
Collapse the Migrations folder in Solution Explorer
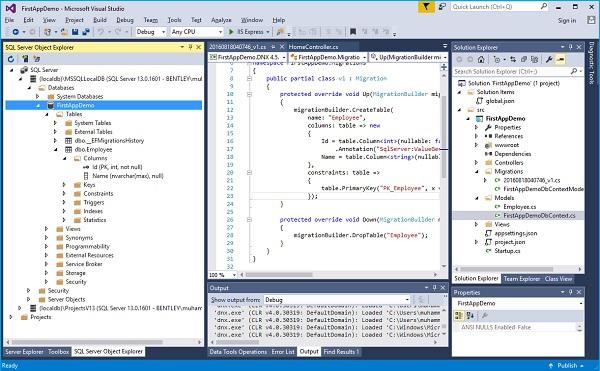pos(476,171)
